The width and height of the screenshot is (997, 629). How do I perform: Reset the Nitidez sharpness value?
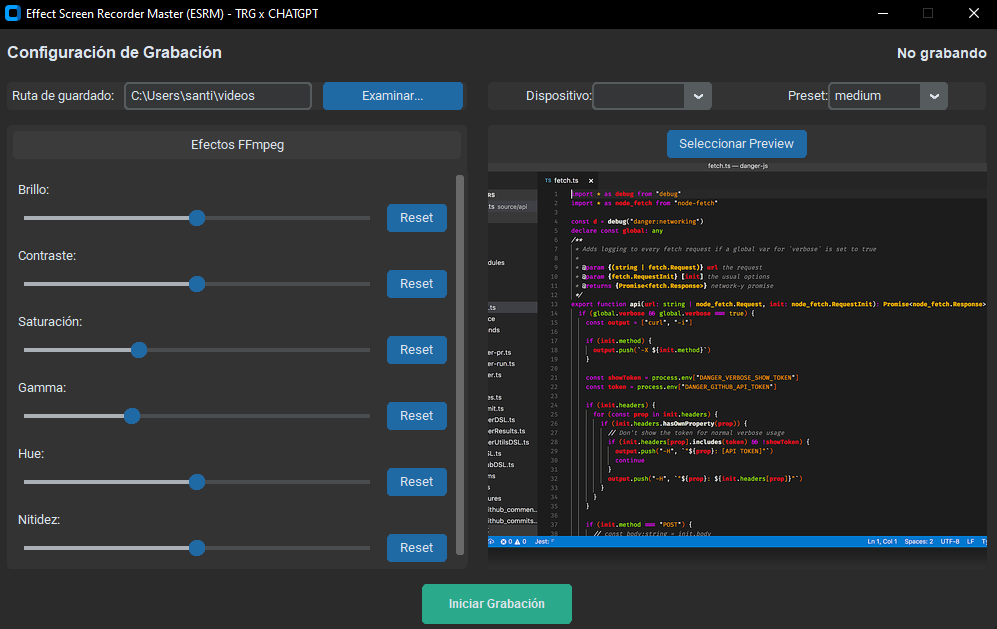[416, 548]
